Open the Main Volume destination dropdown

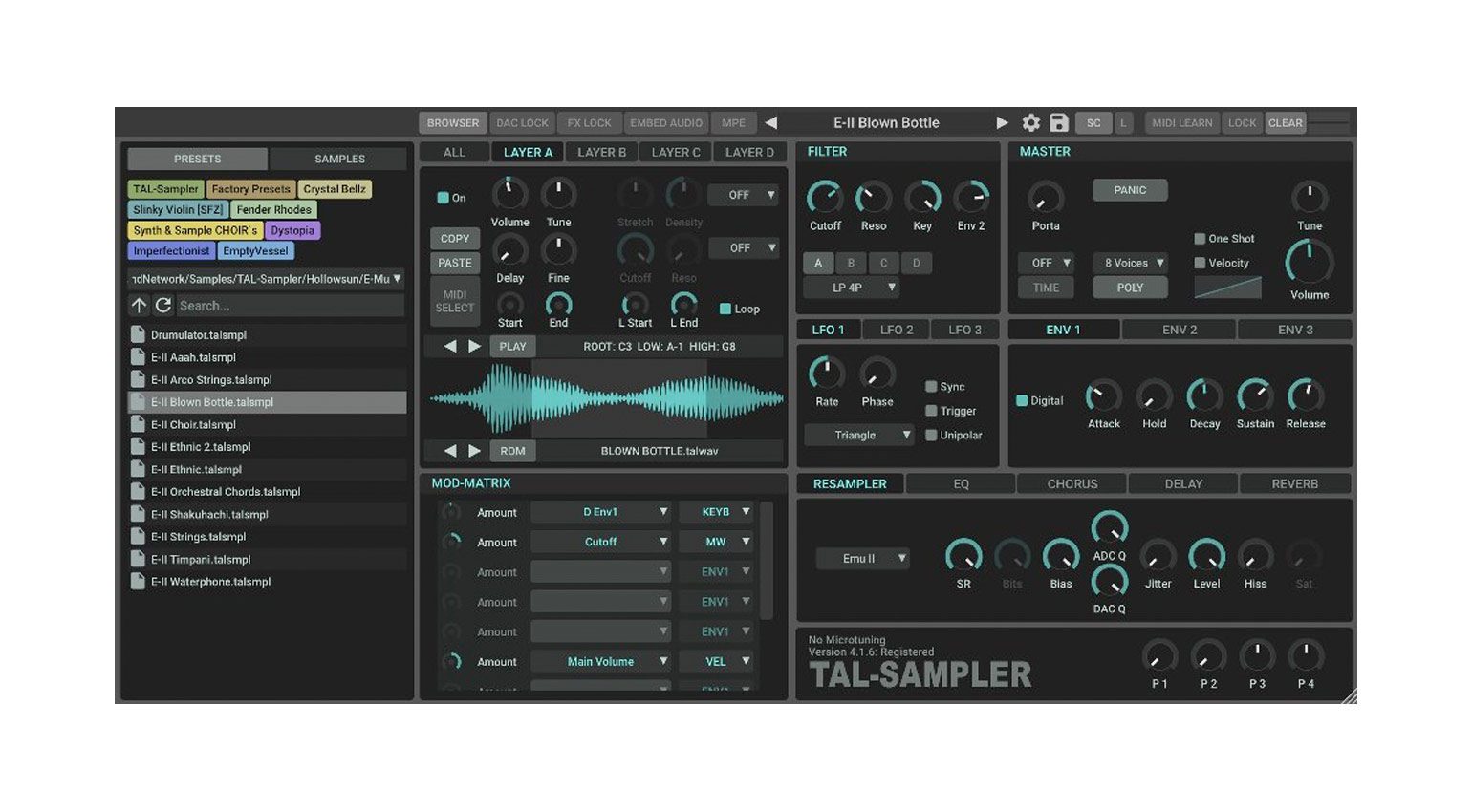pos(601,661)
